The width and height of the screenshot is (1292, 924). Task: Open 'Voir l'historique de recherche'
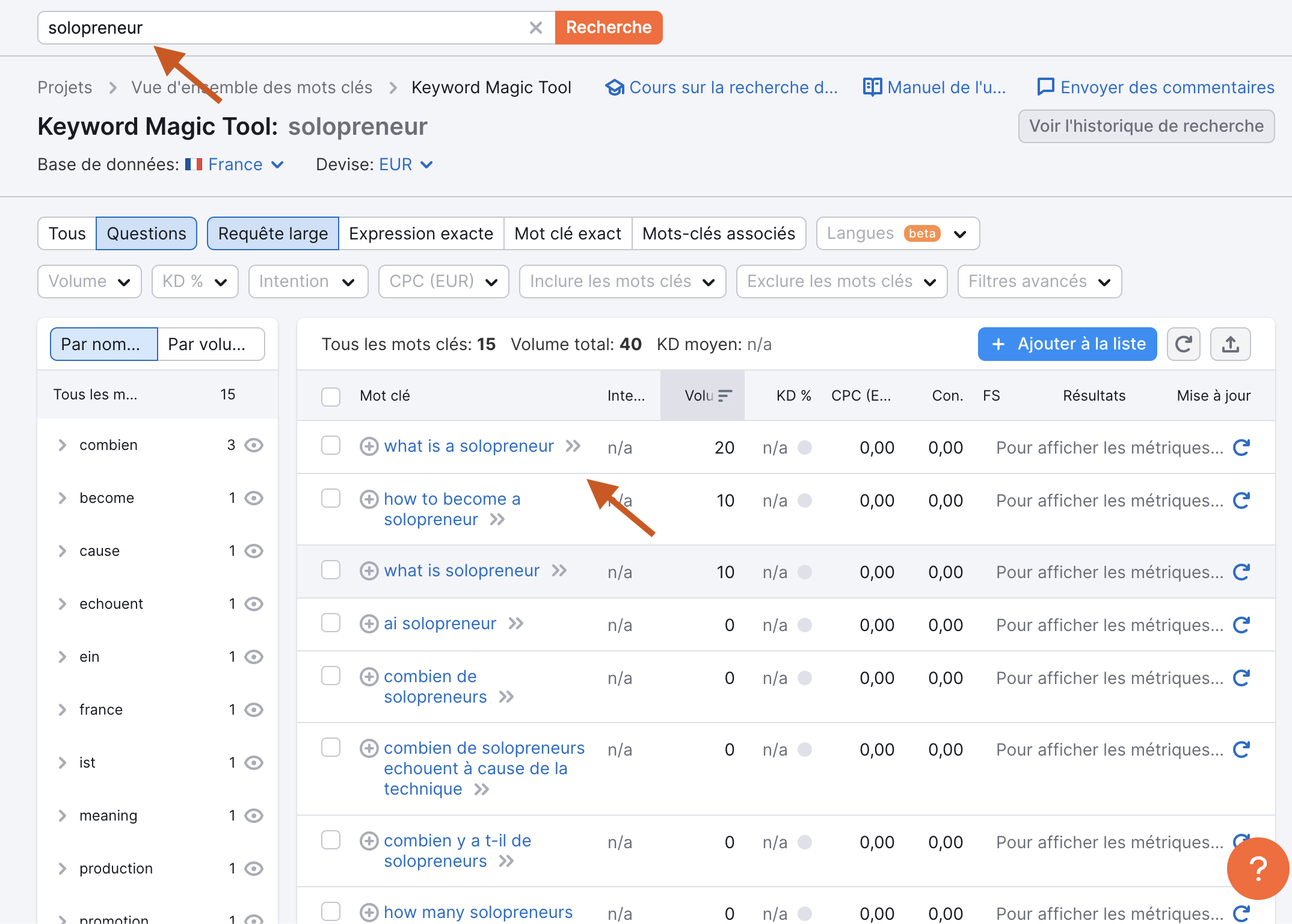coord(1145,126)
